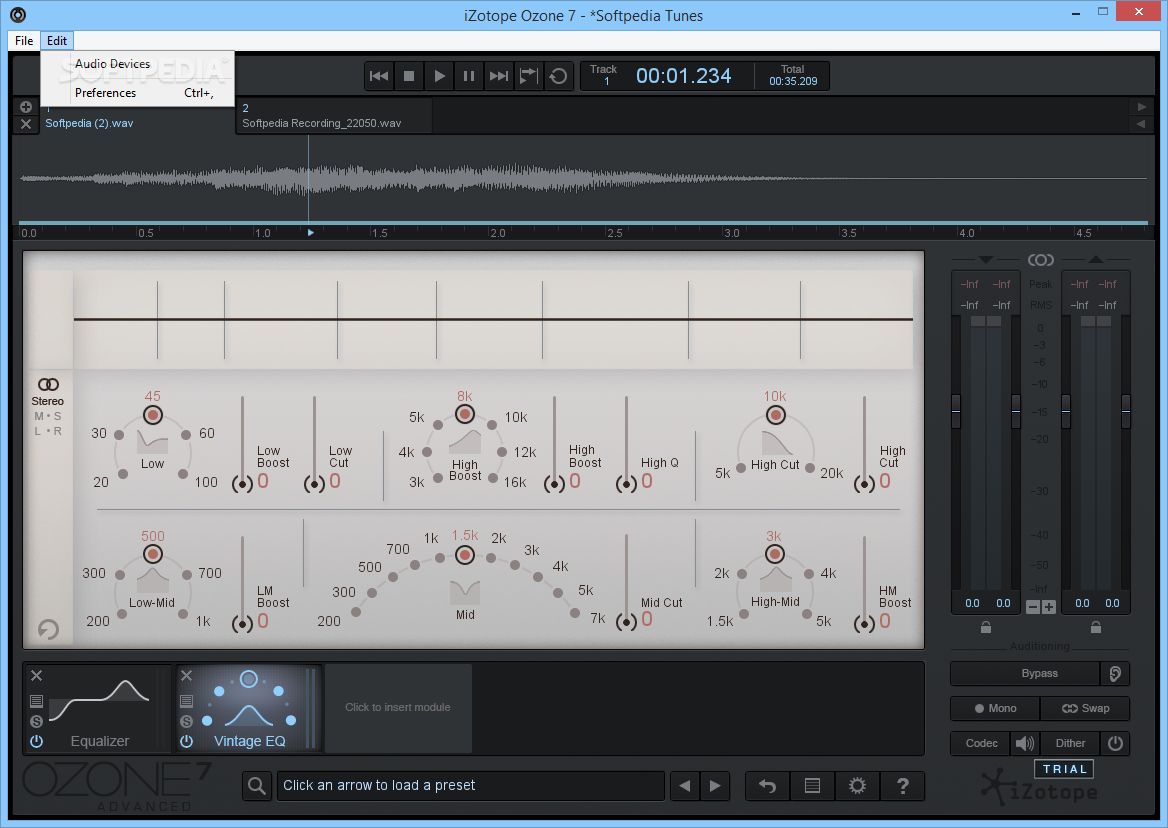This screenshot has height=828, width=1168.
Task: Load previous preset with left arrow
Action: 685,786
